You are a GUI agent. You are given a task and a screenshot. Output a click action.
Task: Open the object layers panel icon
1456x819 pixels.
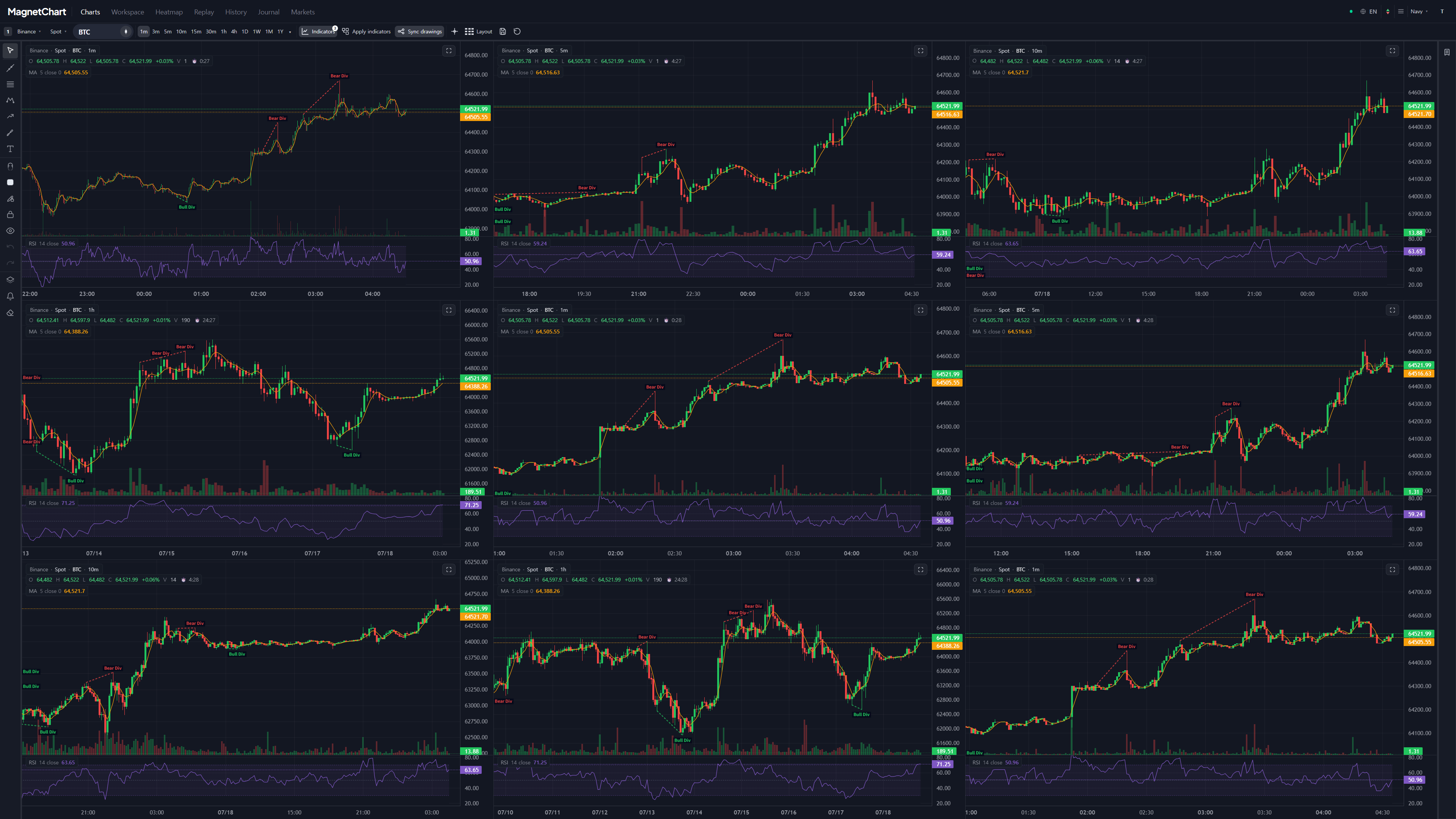10,280
